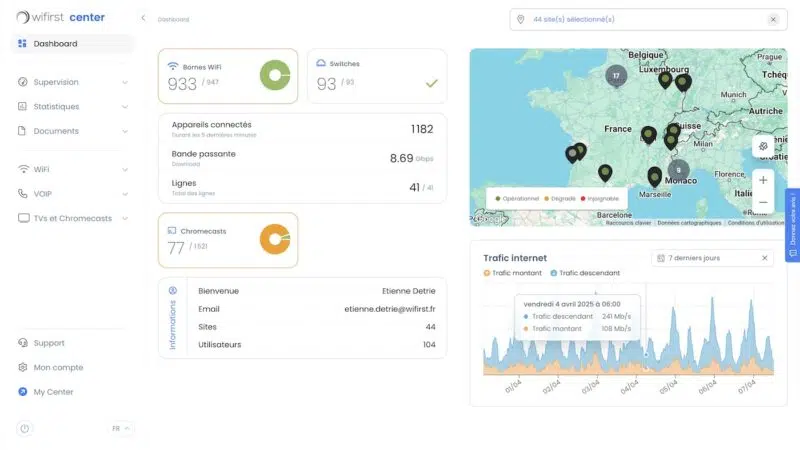Open the Informations user icon

pos(173,291)
